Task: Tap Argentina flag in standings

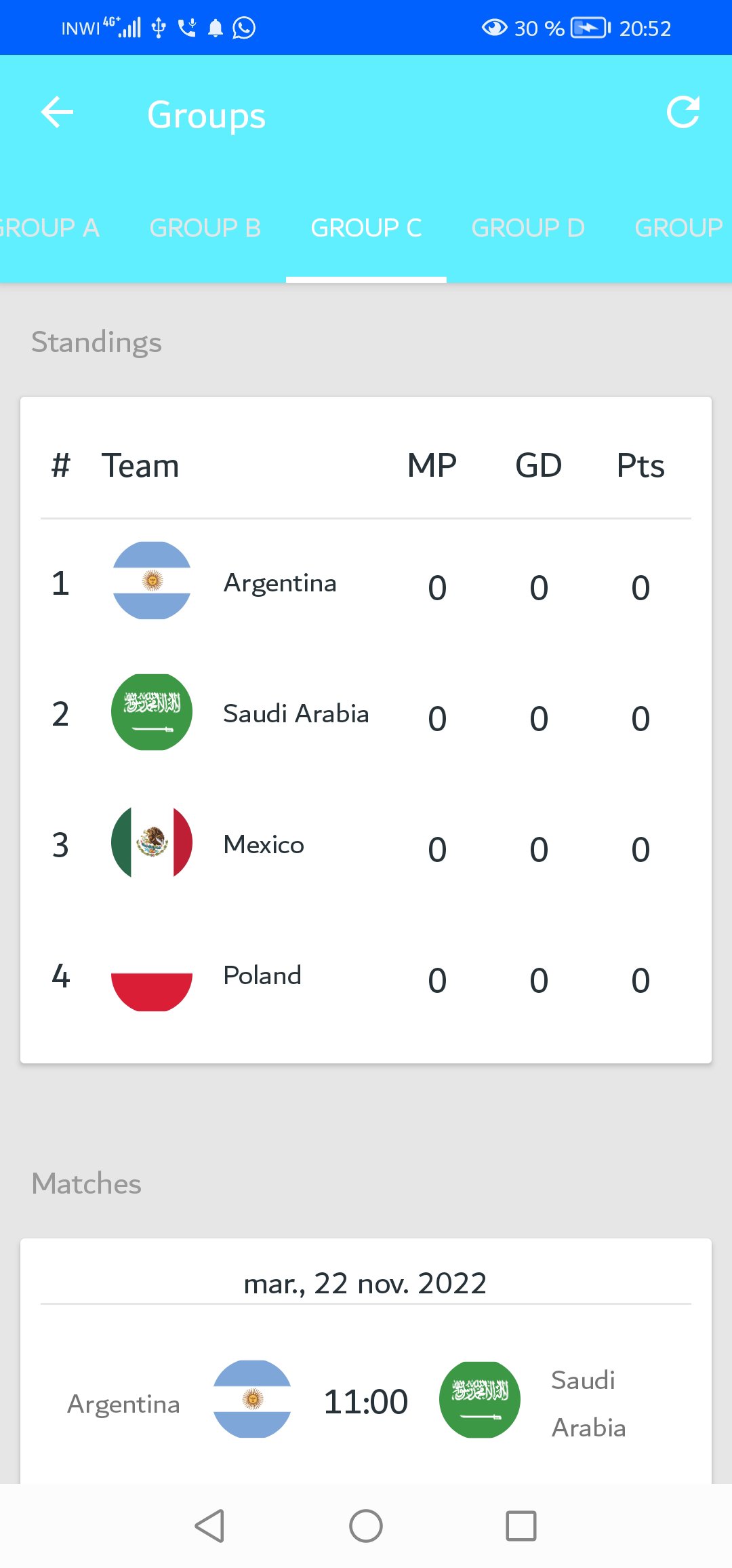Action: pyautogui.click(x=152, y=581)
